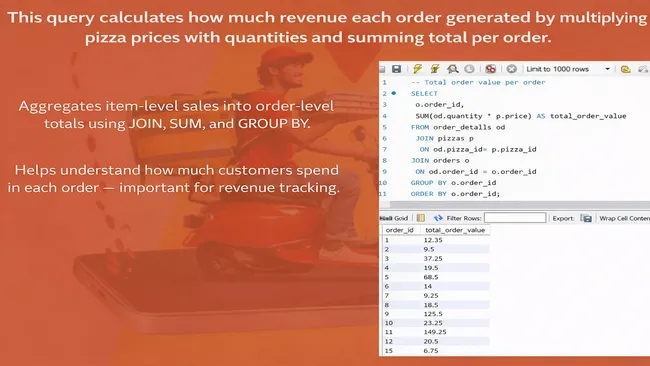Execute current statement with the second lightning icon
The width and height of the screenshot is (650, 366).
pos(434,69)
